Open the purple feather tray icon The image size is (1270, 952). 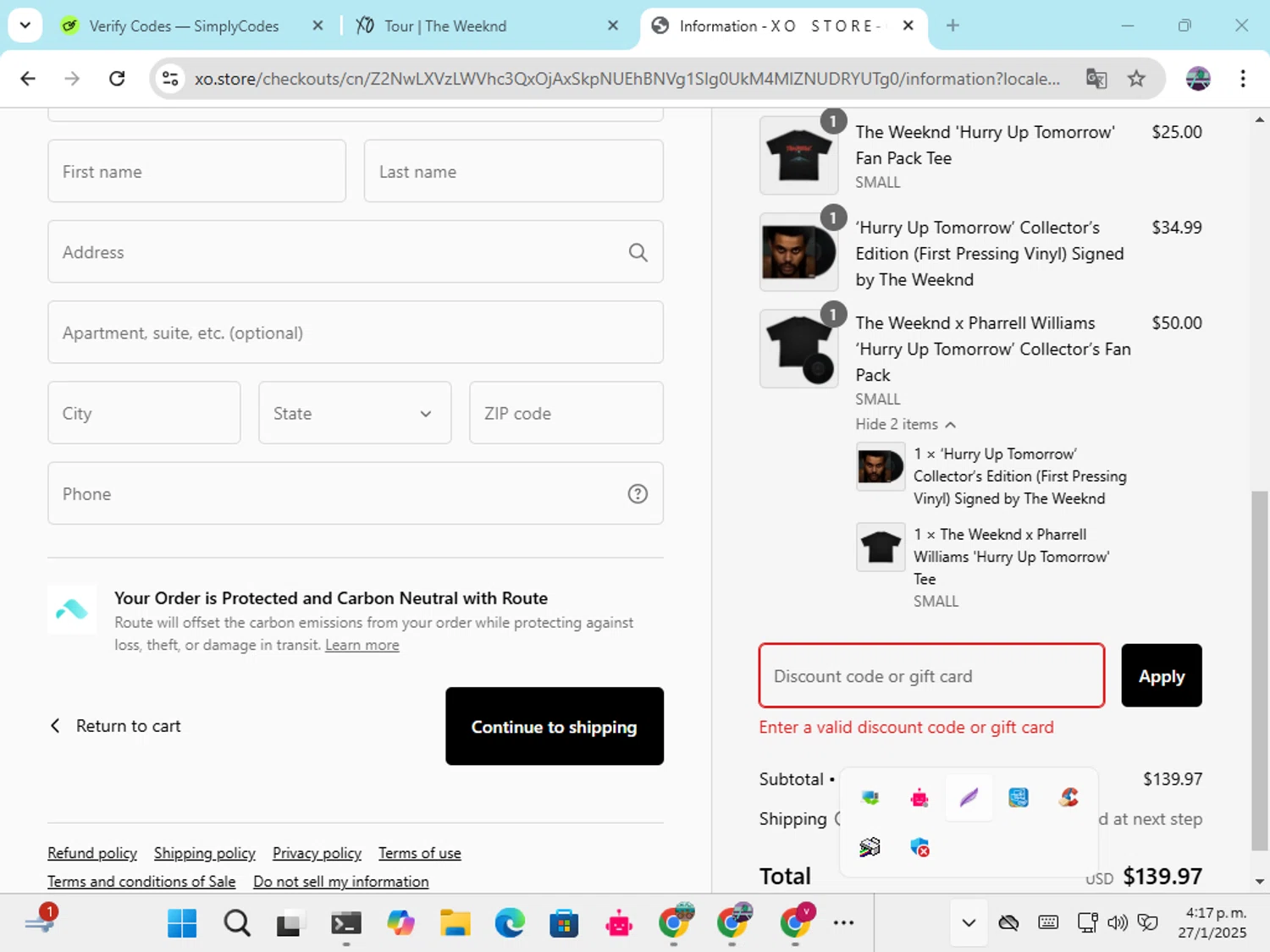tap(969, 797)
